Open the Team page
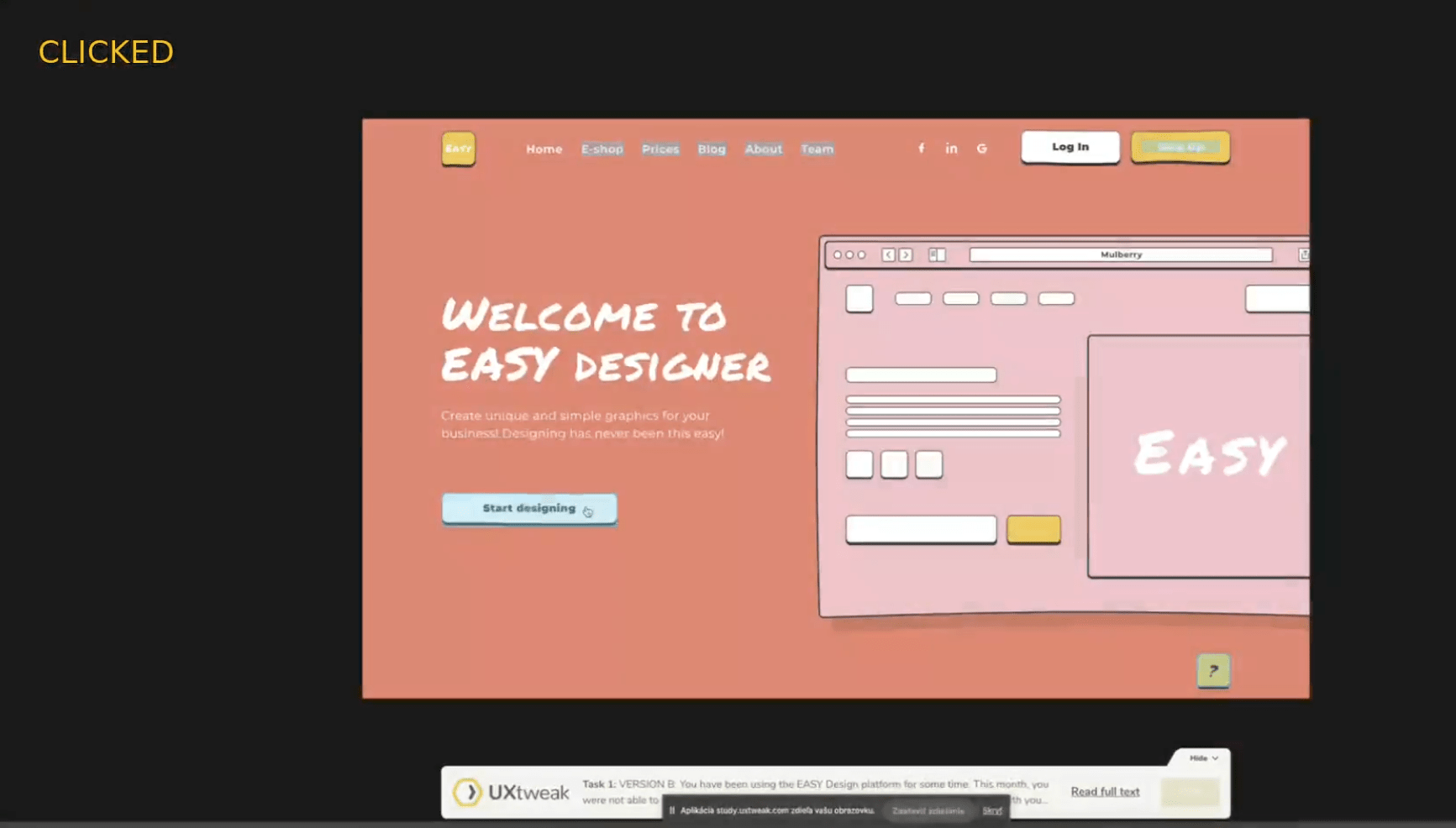This screenshot has height=828, width=1456. point(817,149)
